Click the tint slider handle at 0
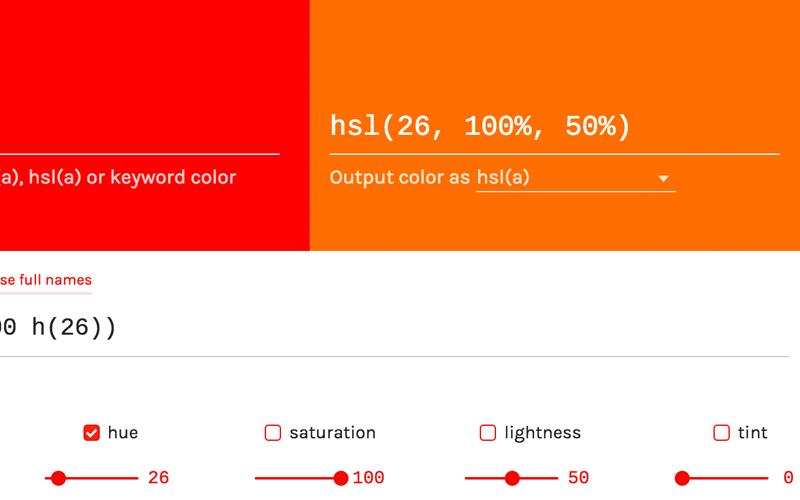The width and height of the screenshot is (800, 500). click(x=682, y=478)
